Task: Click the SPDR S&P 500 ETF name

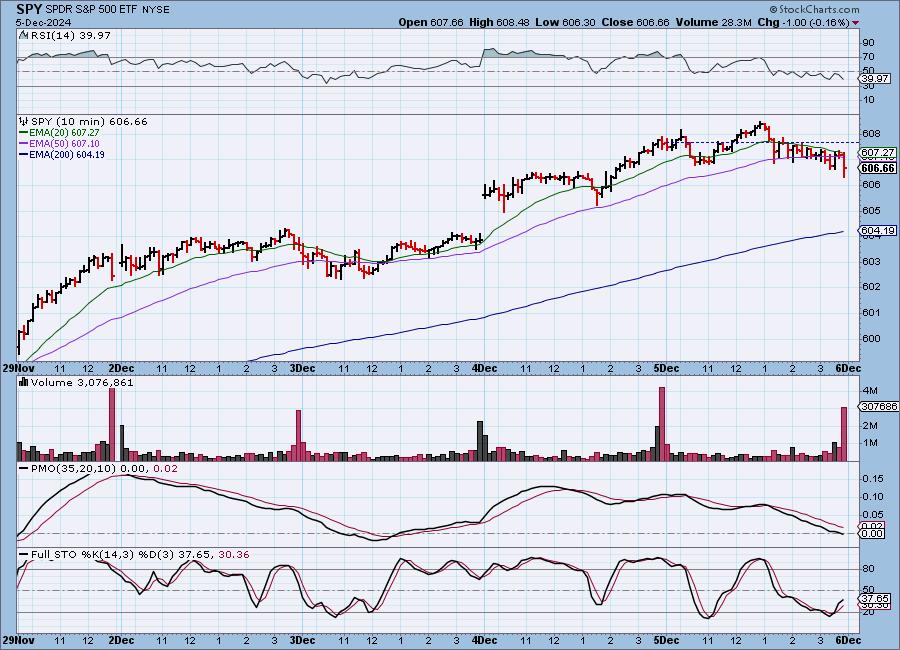Action: [91, 10]
